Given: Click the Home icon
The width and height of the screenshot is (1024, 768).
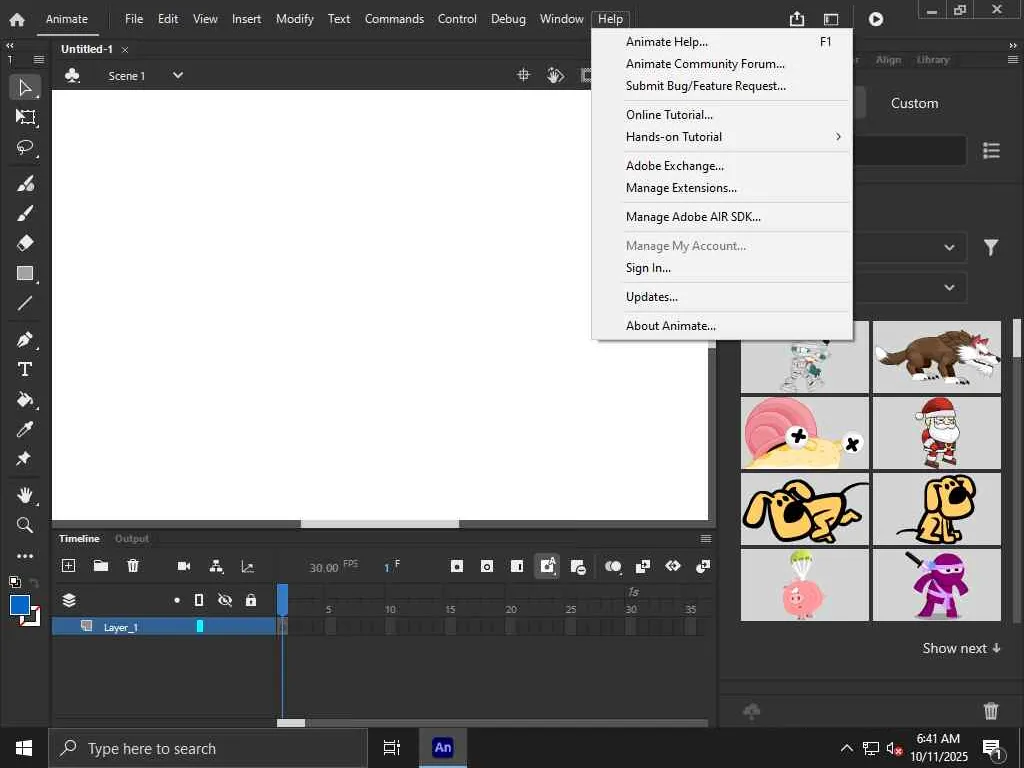Looking at the screenshot, I should tap(17, 19).
